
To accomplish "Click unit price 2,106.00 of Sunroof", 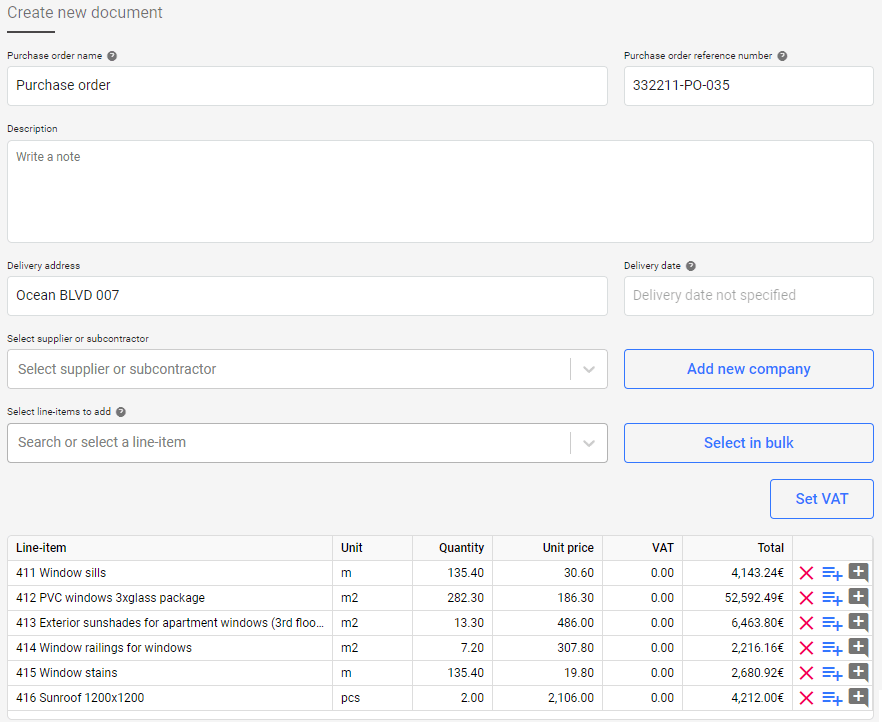I will (x=571, y=698).
